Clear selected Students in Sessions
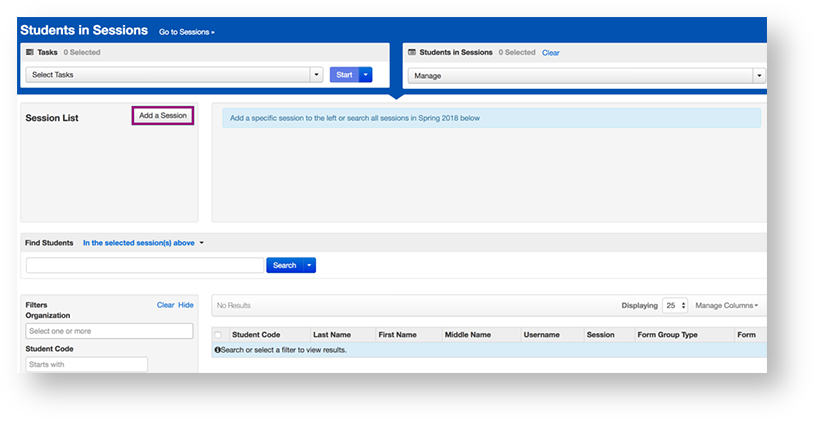 pos(550,53)
